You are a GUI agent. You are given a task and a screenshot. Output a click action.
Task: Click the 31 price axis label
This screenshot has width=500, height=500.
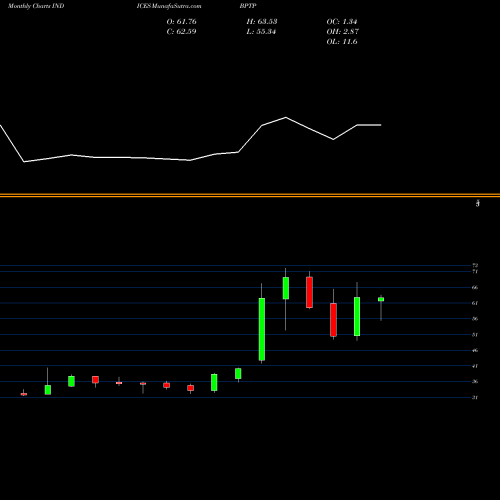(x=475, y=397)
